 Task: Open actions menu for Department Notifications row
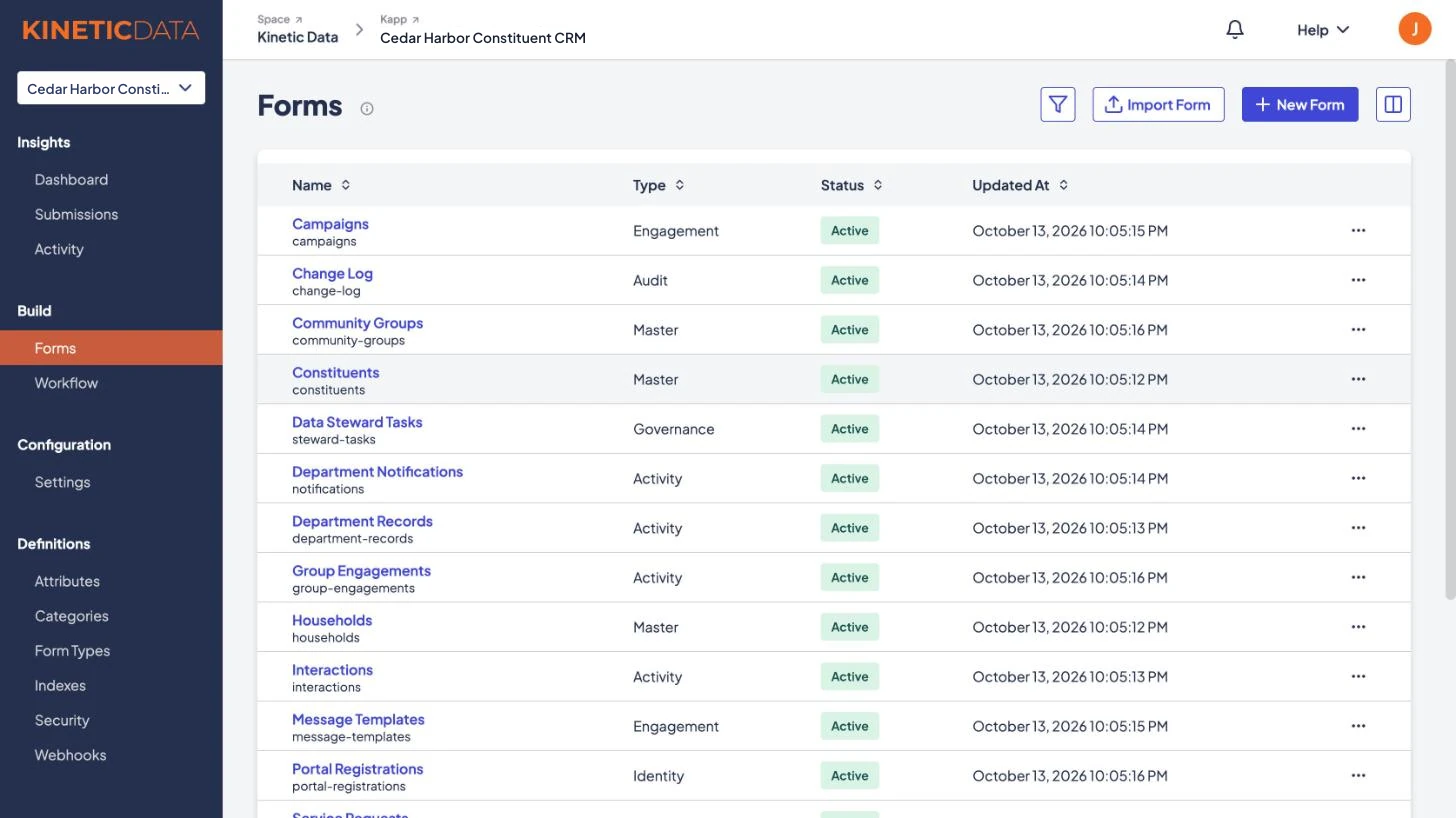pos(1358,478)
